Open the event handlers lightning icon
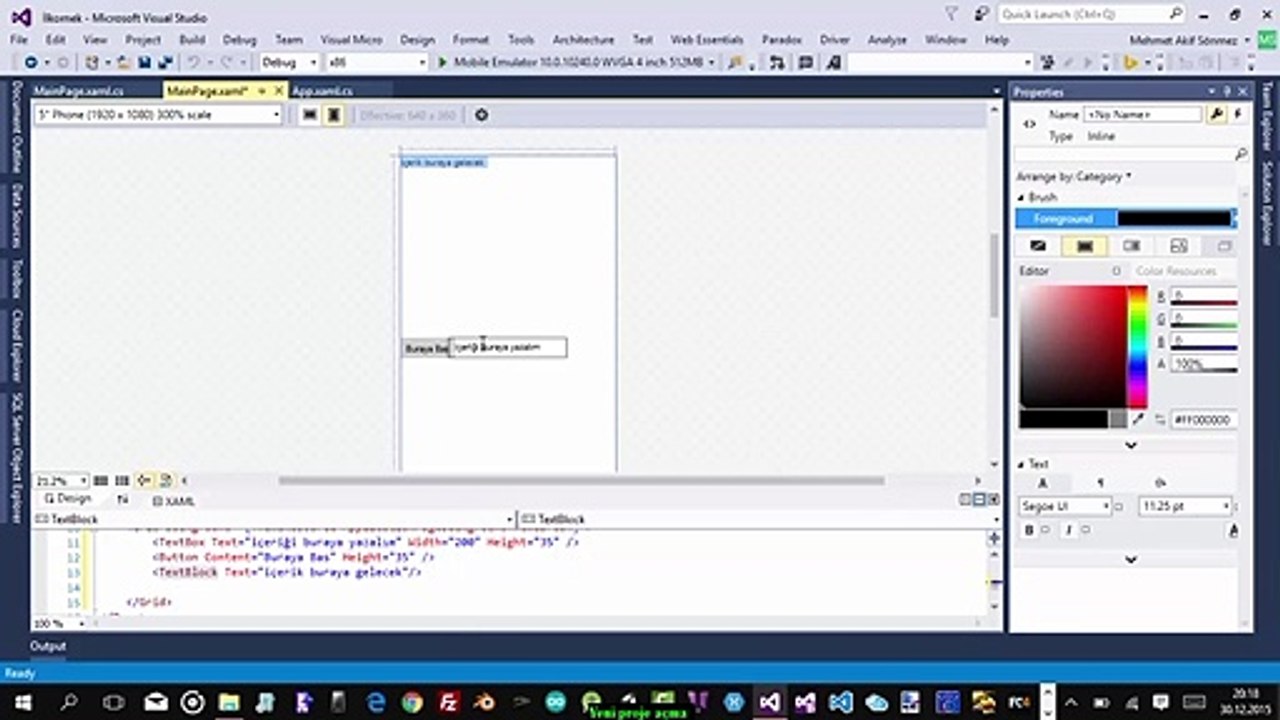 [x=1238, y=115]
